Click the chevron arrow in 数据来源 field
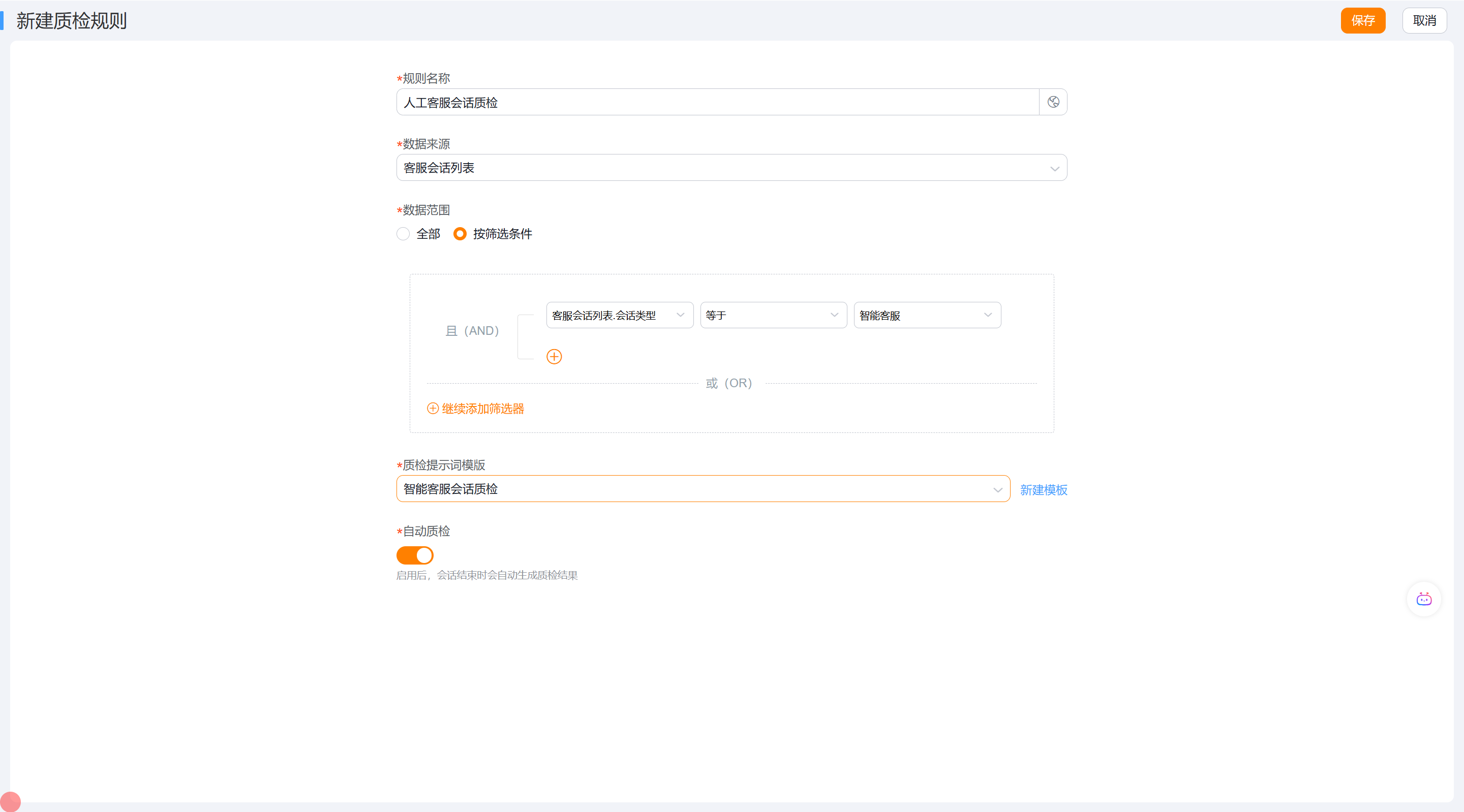 1054,169
